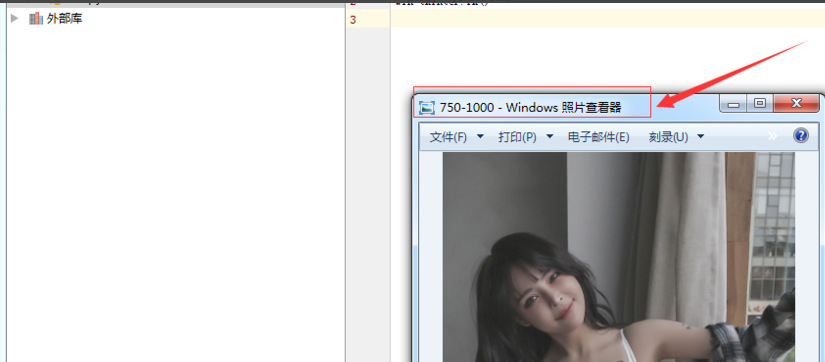
Task: Click line number 3 in editor gutter
Action: click(x=353, y=20)
